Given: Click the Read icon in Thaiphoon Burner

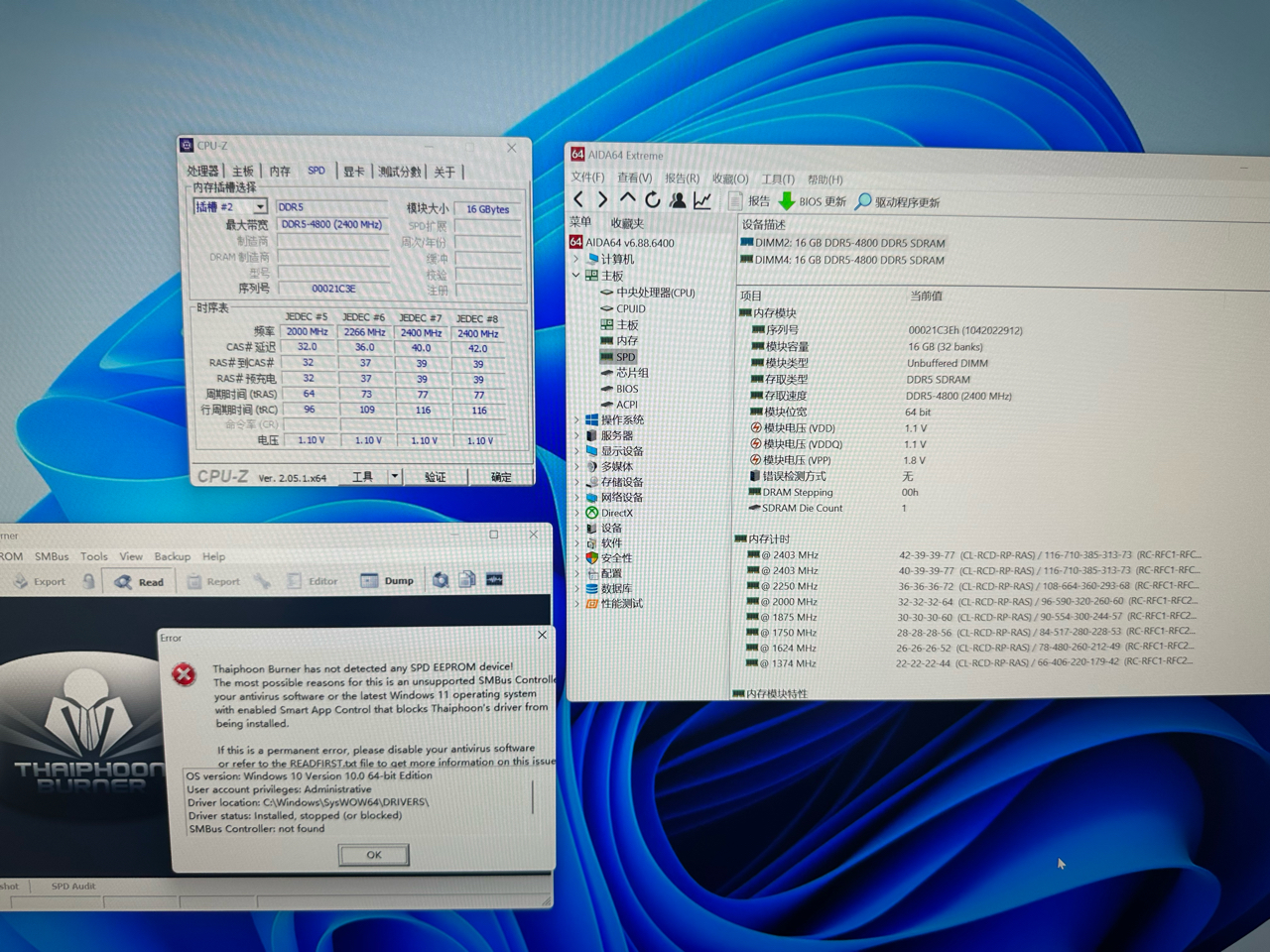Looking at the screenshot, I should 139,581.
